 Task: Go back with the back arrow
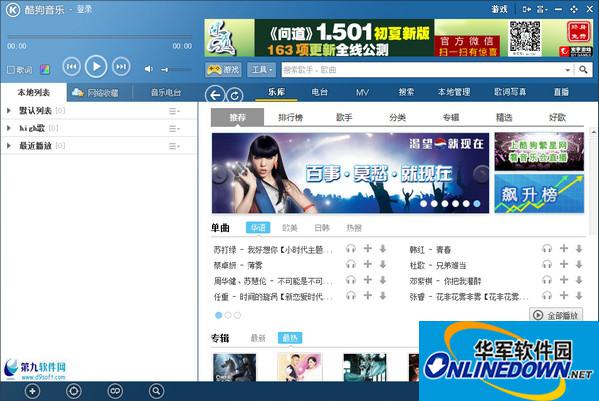click(x=215, y=95)
